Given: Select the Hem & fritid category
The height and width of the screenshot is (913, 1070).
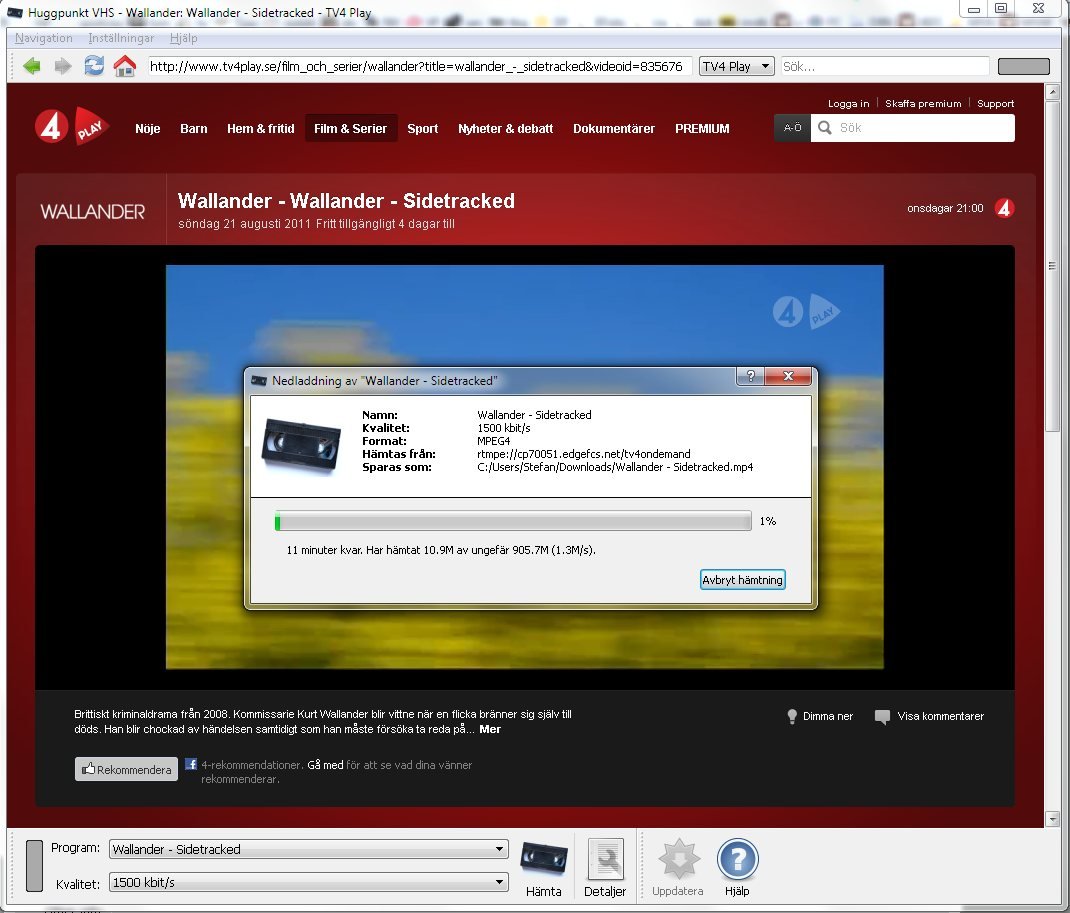Looking at the screenshot, I should (261, 128).
